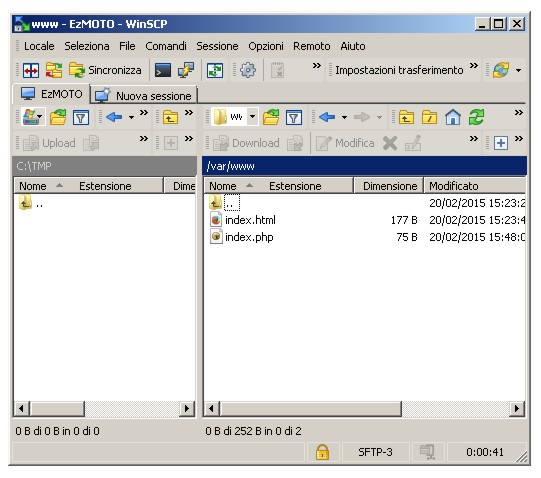
Task: Click the Download button
Action: pos(246,143)
